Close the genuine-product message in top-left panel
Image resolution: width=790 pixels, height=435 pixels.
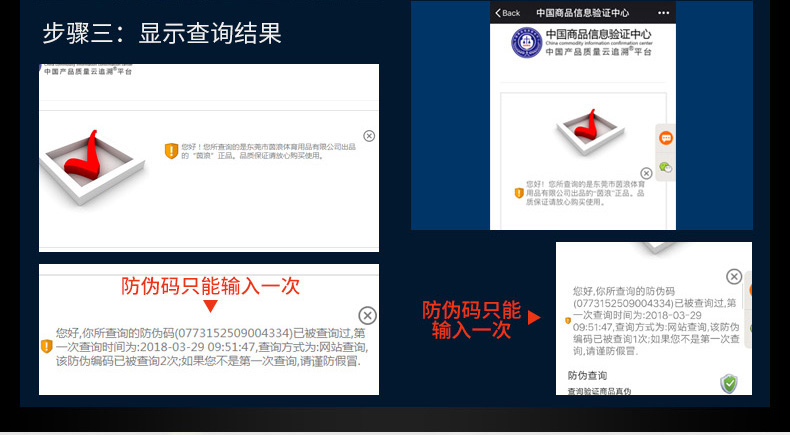(369, 136)
